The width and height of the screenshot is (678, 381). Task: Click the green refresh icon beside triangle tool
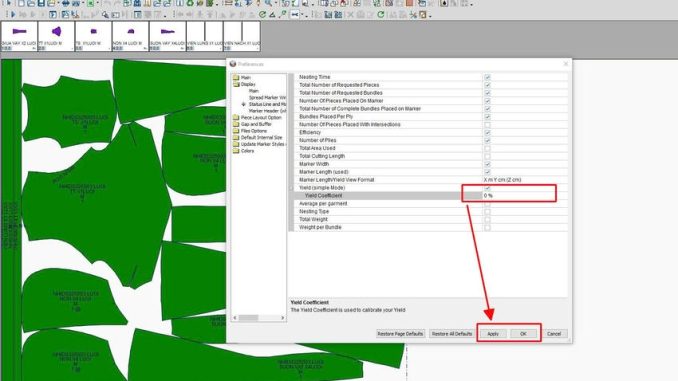262,14
